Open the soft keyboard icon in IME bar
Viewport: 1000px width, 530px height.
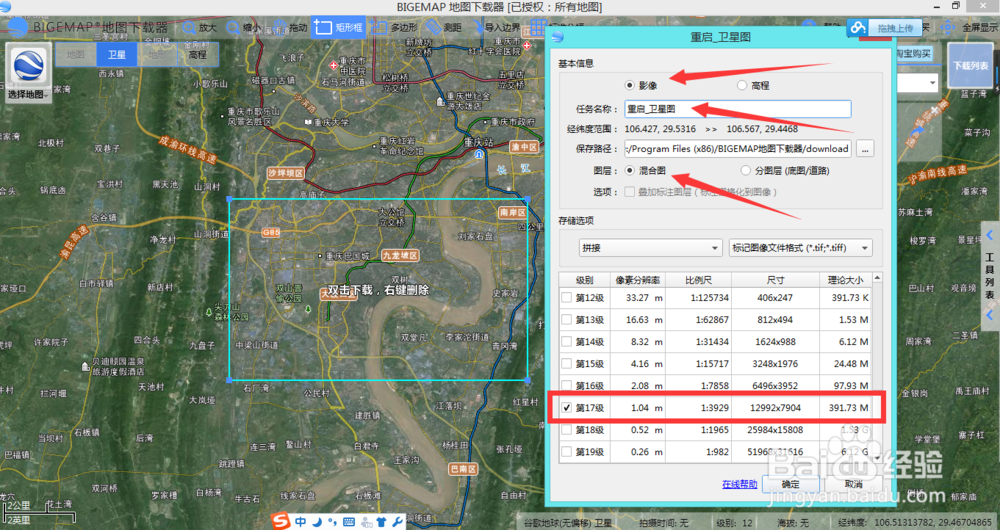coord(349,522)
